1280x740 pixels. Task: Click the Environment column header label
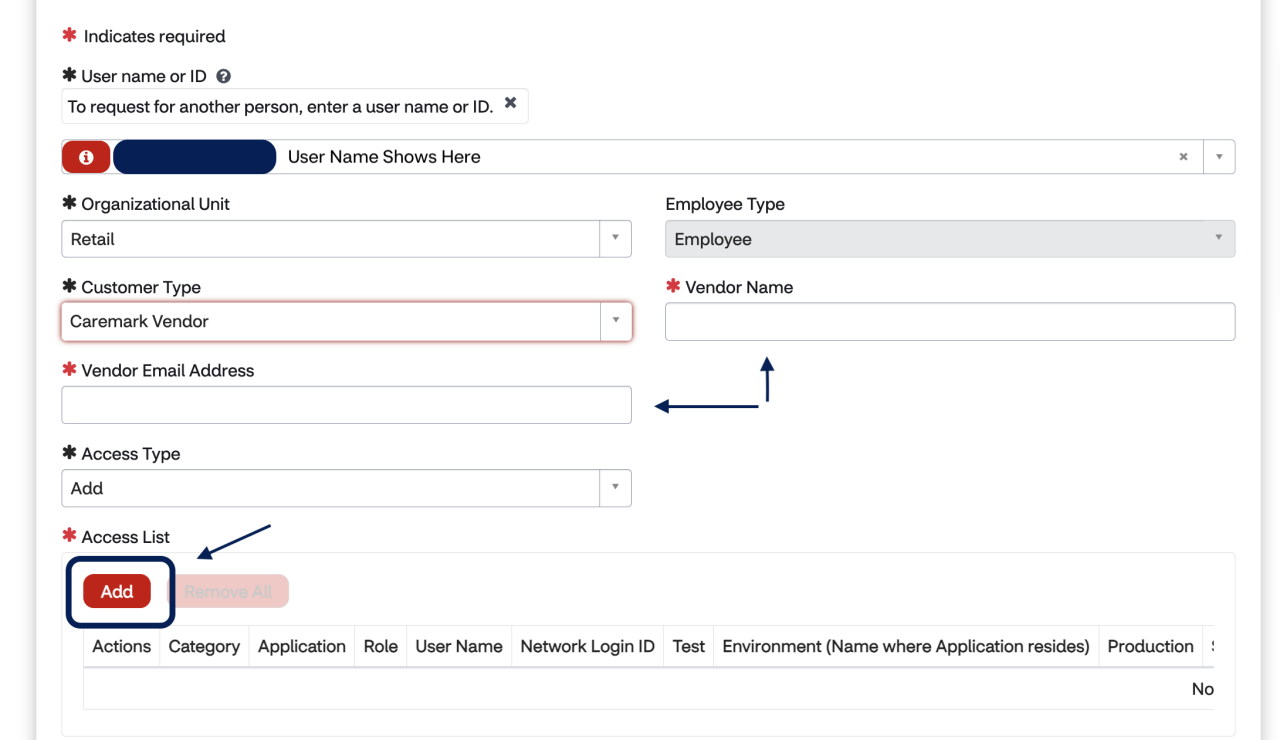[x=905, y=646]
